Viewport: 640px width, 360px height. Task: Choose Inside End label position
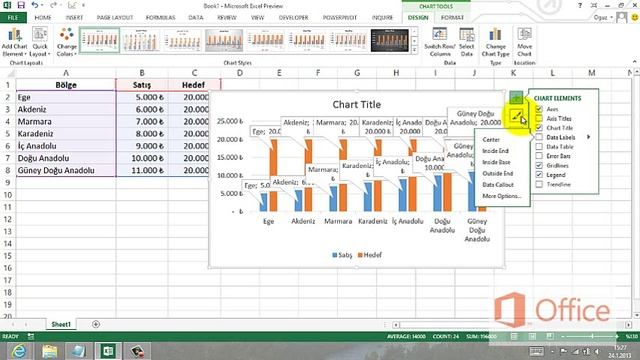(496, 151)
